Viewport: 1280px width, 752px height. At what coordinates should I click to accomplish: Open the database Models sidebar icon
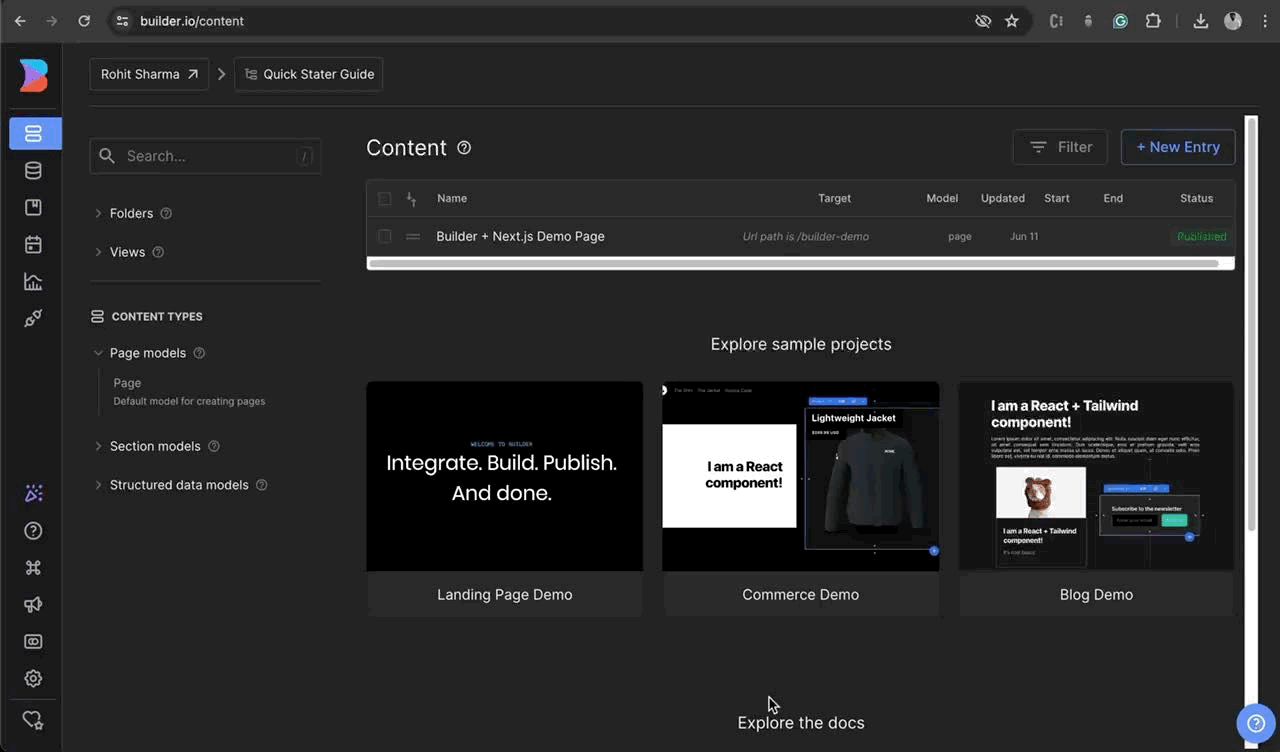tap(33, 171)
